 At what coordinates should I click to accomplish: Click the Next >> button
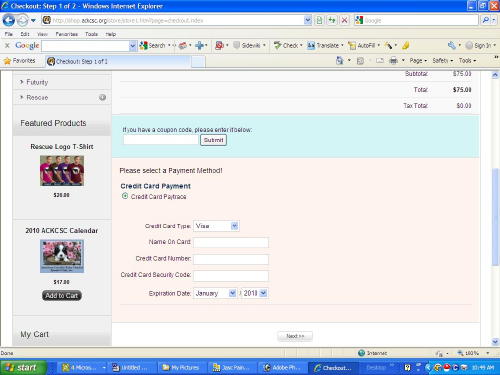pos(295,336)
